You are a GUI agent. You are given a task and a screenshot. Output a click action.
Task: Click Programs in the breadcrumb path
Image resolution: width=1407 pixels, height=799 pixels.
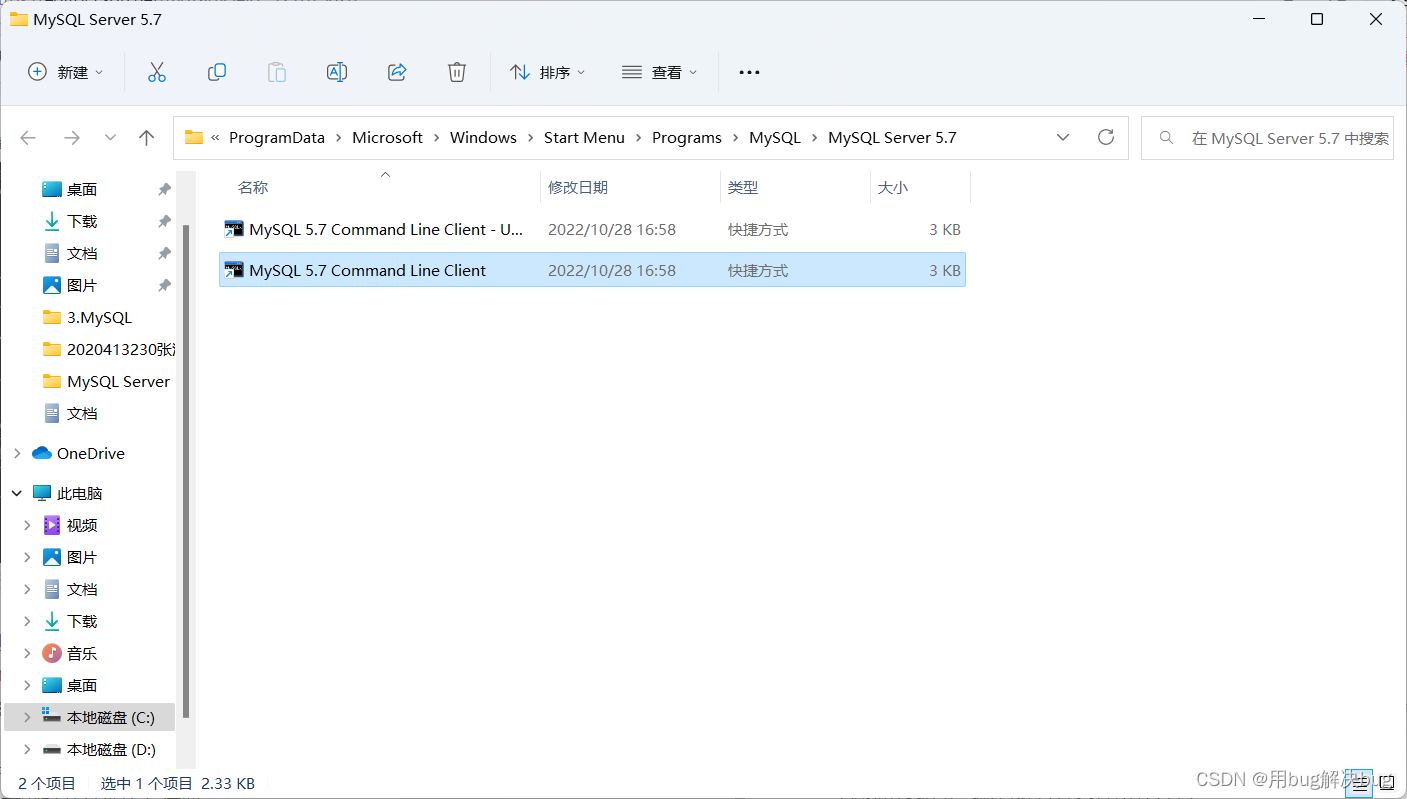coord(686,138)
